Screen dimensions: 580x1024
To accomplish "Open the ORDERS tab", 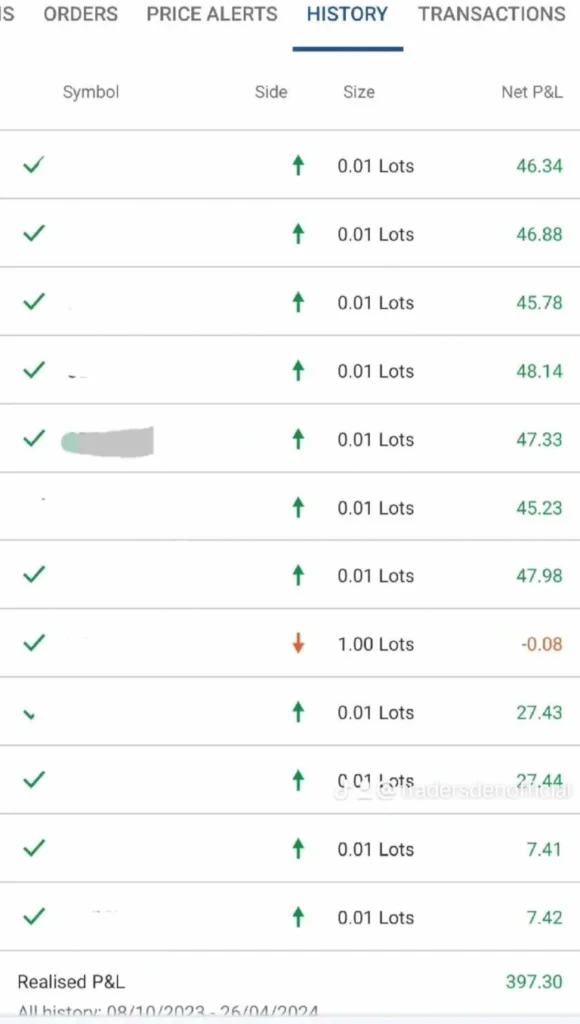I will pyautogui.click(x=80, y=14).
